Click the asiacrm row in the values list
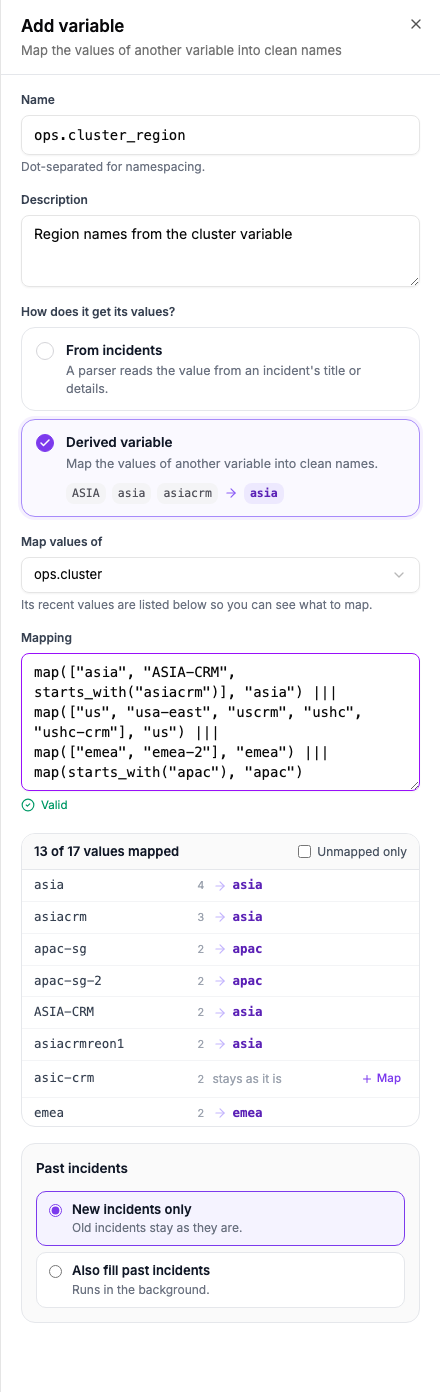 tap(220, 917)
